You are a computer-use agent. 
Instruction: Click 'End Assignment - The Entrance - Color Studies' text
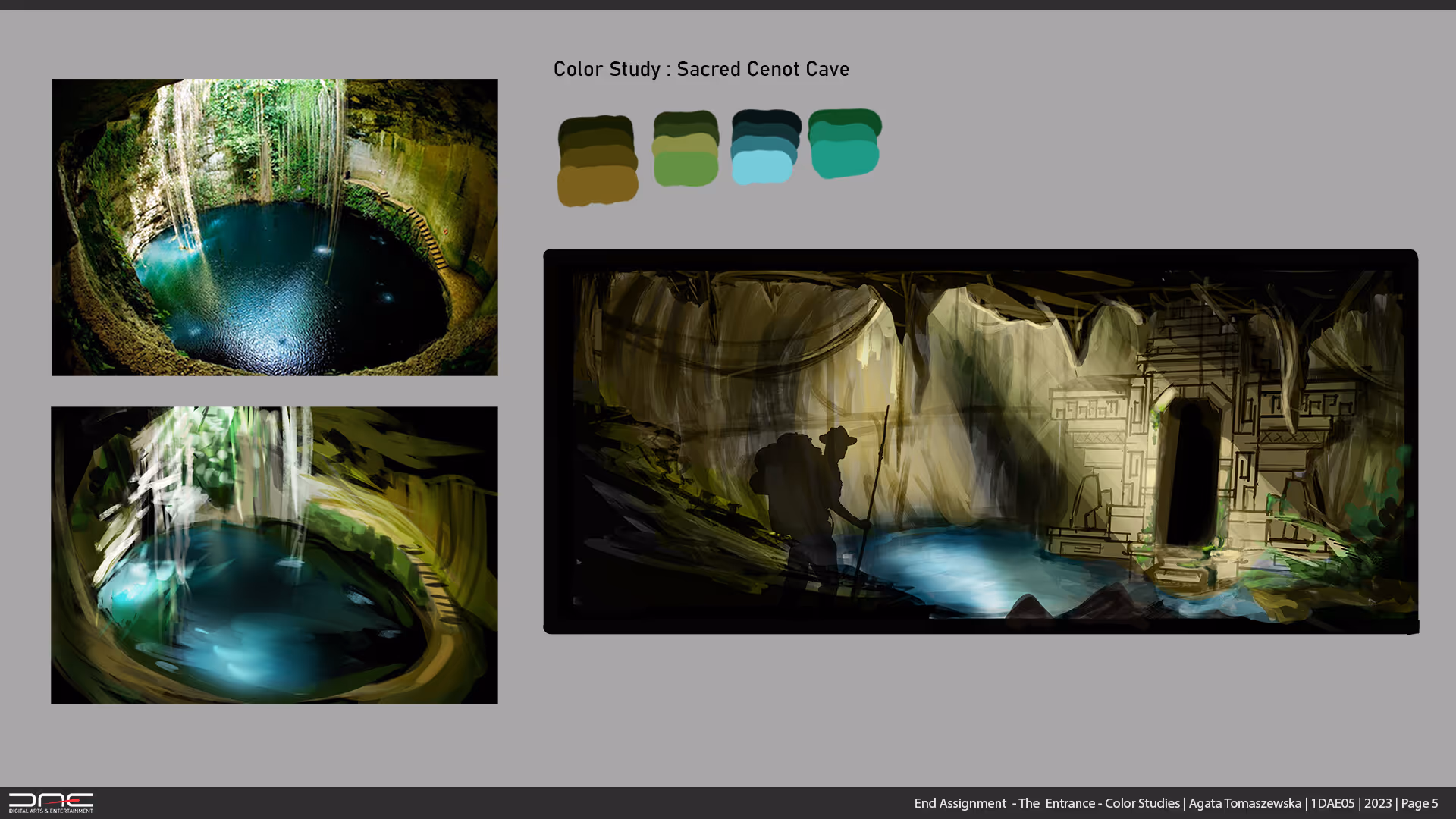click(x=1046, y=803)
